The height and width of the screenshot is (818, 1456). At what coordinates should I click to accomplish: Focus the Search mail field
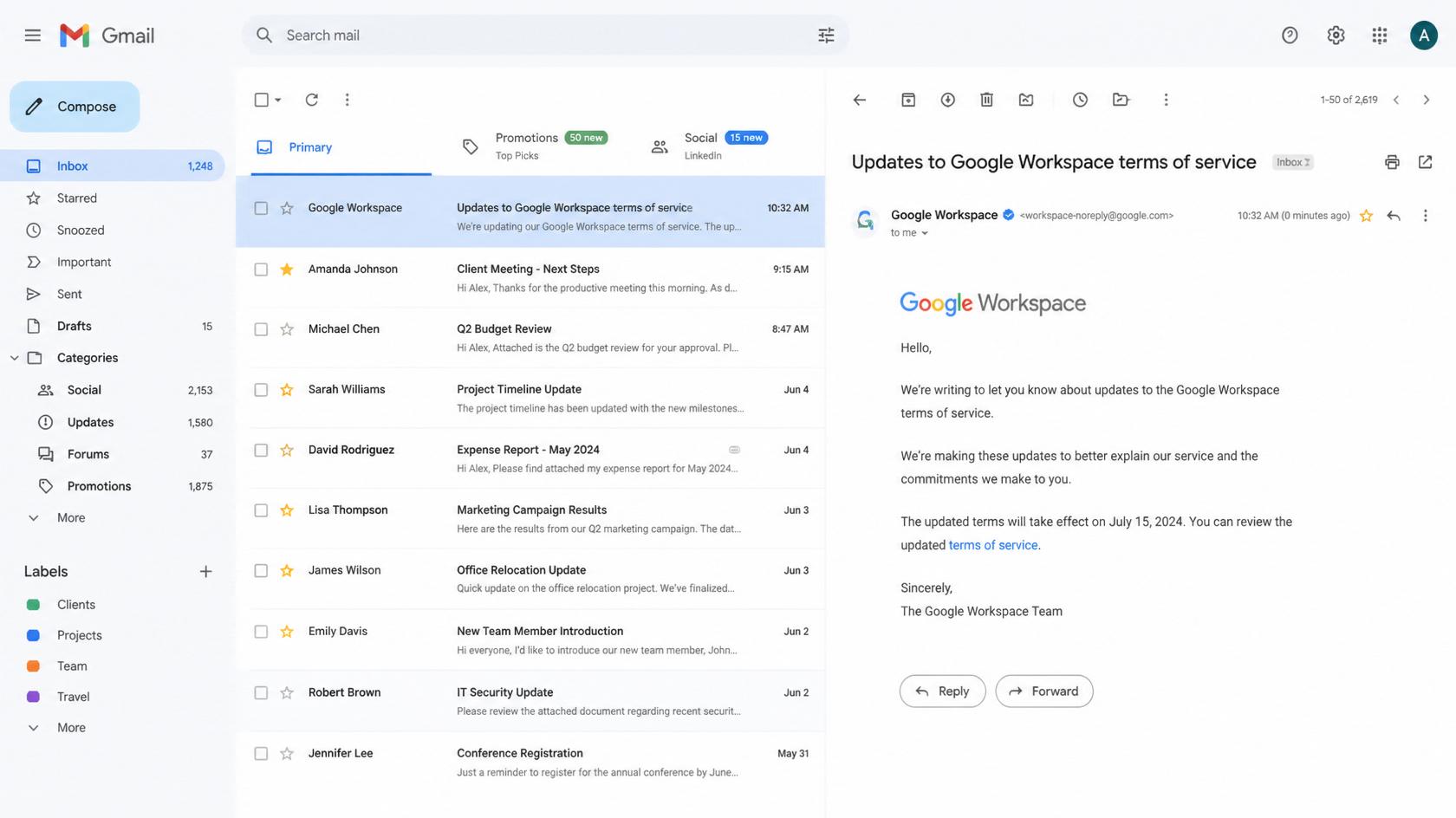point(546,36)
